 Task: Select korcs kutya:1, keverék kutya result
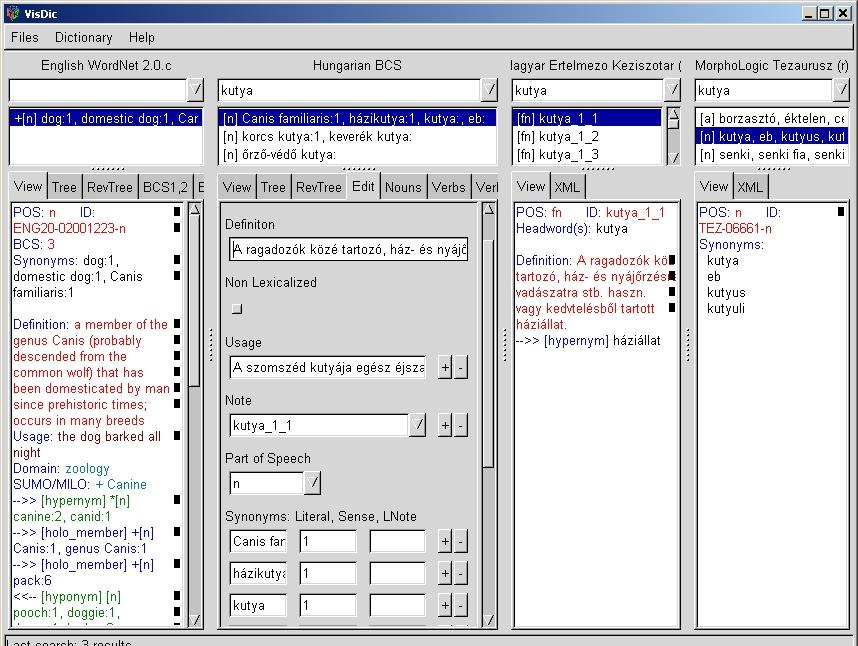coord(357,136)
